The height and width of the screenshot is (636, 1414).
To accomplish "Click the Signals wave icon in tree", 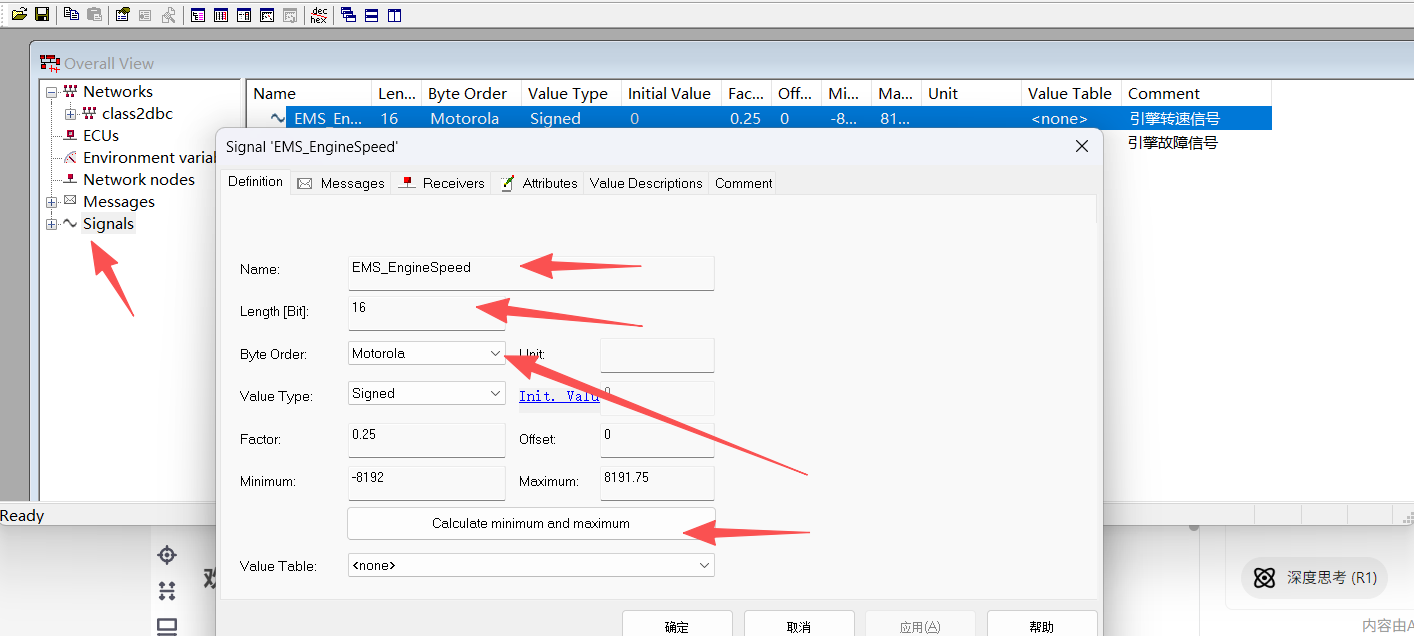I will coord(70,223).
